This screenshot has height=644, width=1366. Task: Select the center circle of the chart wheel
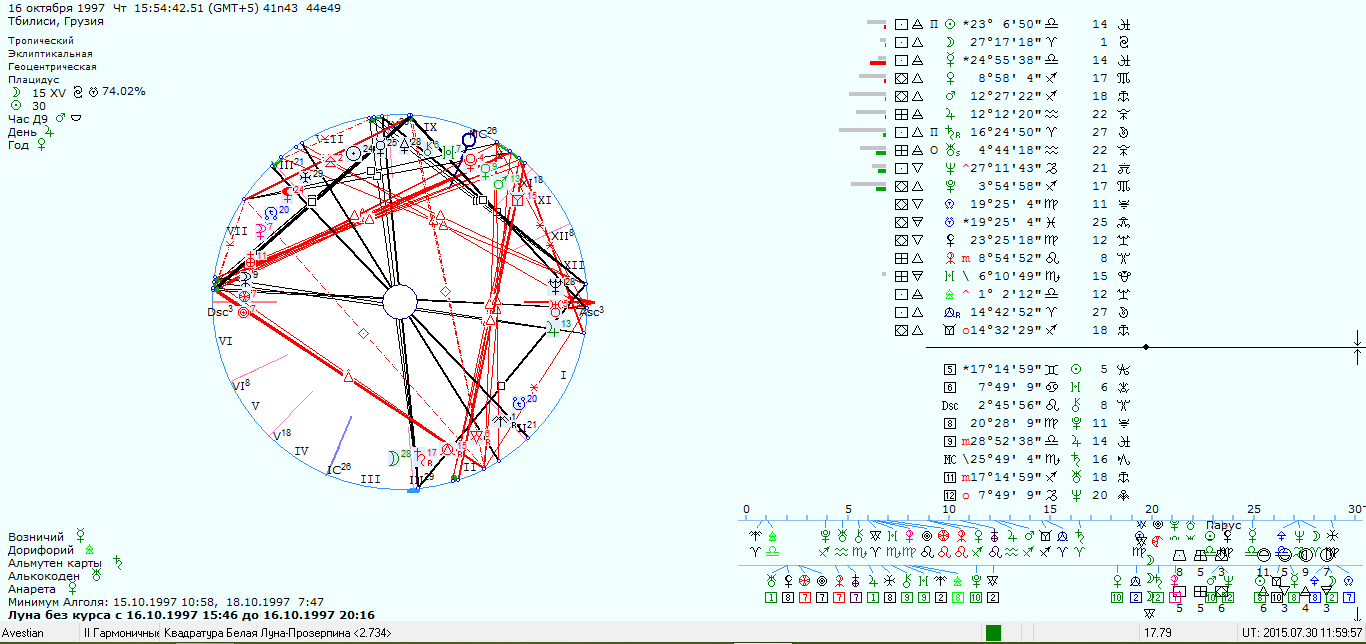399,302
